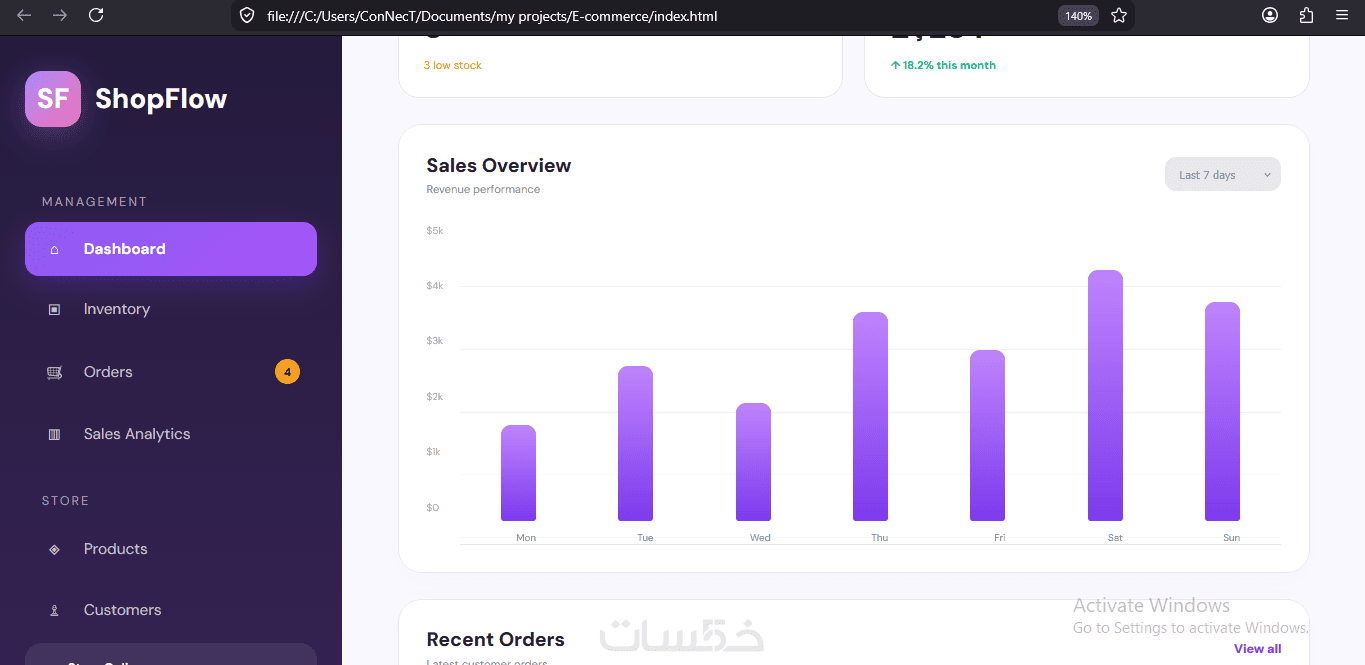1365x665 pixels.
Task: Click the Dashboard home icon
Action: (54, 249)
